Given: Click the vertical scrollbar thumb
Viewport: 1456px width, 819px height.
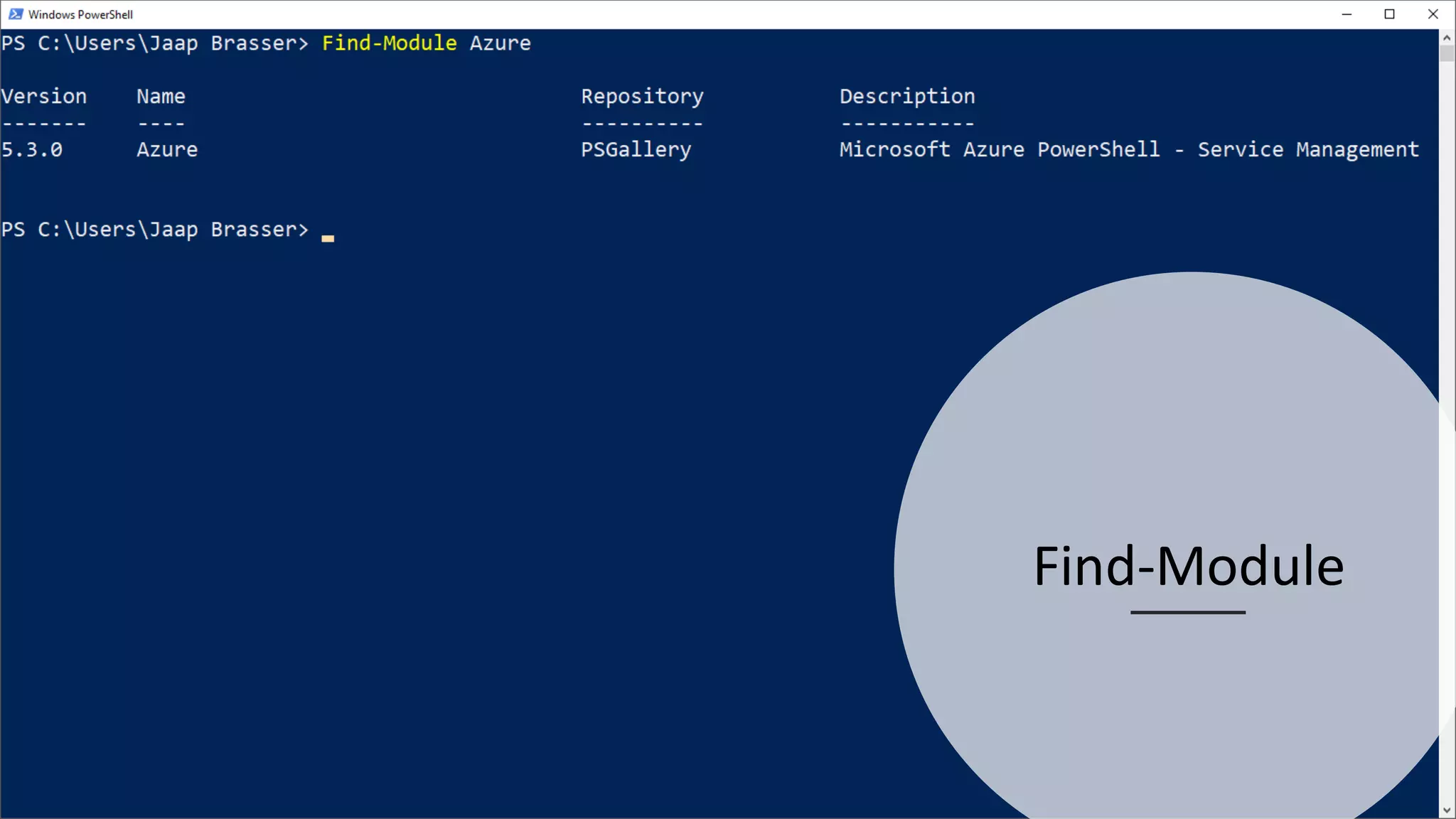Looking at the screenshot, I should tap(1447, 54).
